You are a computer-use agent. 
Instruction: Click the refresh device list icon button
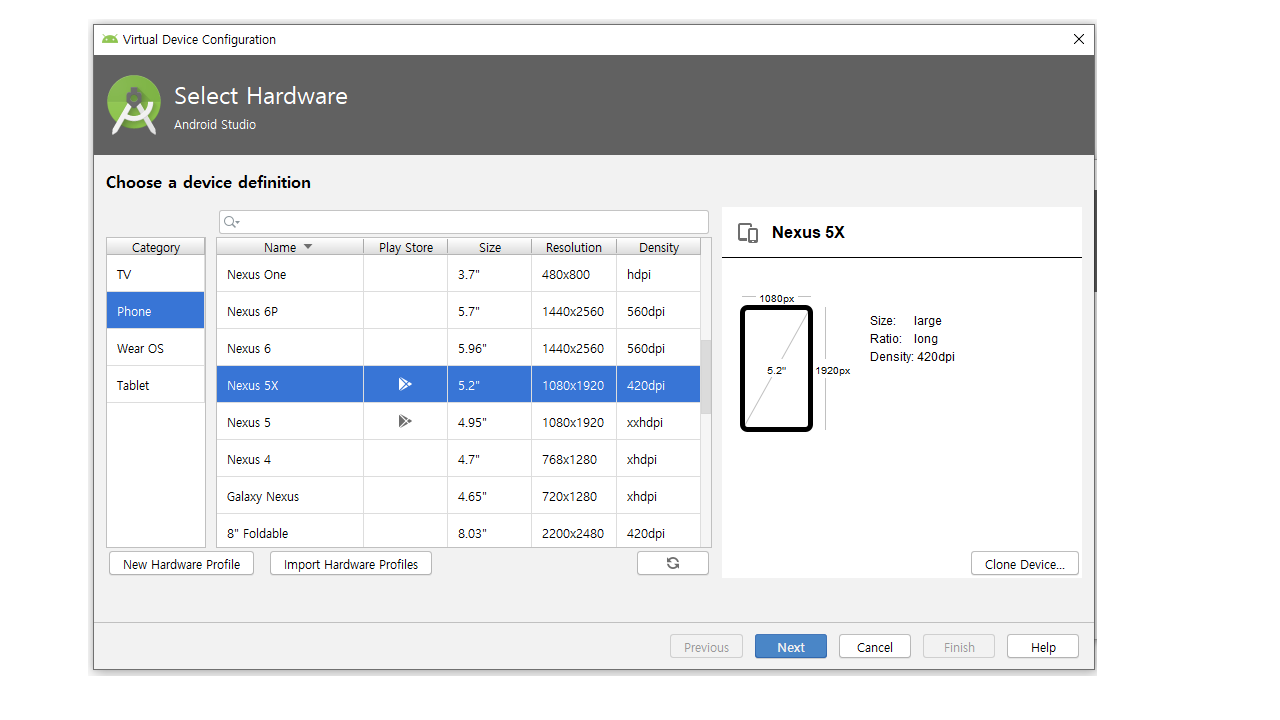tap(673, 563)
